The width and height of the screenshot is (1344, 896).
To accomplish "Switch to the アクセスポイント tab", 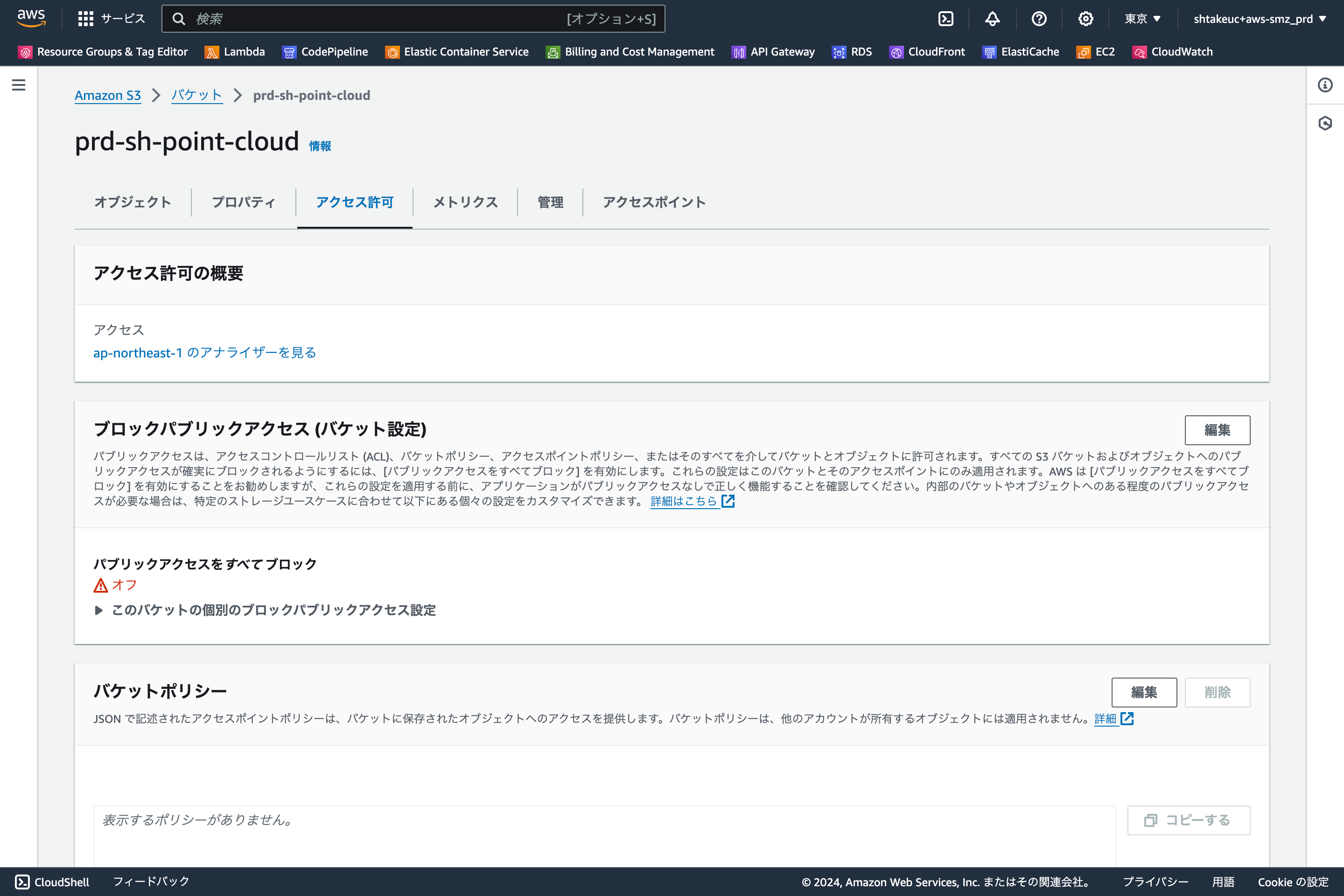I will pos(654,202).
